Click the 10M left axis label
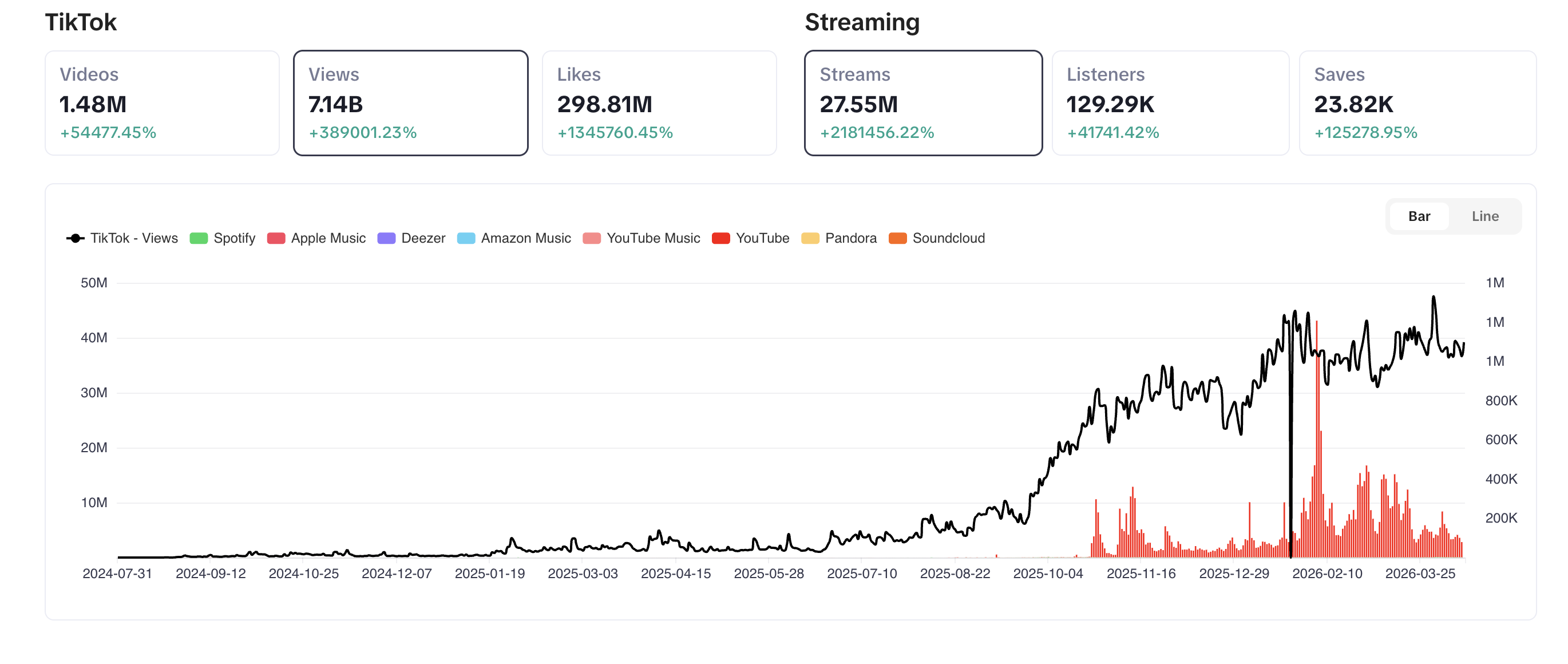The width and height of the screenshot is (1568, 664). coord(94,503)
